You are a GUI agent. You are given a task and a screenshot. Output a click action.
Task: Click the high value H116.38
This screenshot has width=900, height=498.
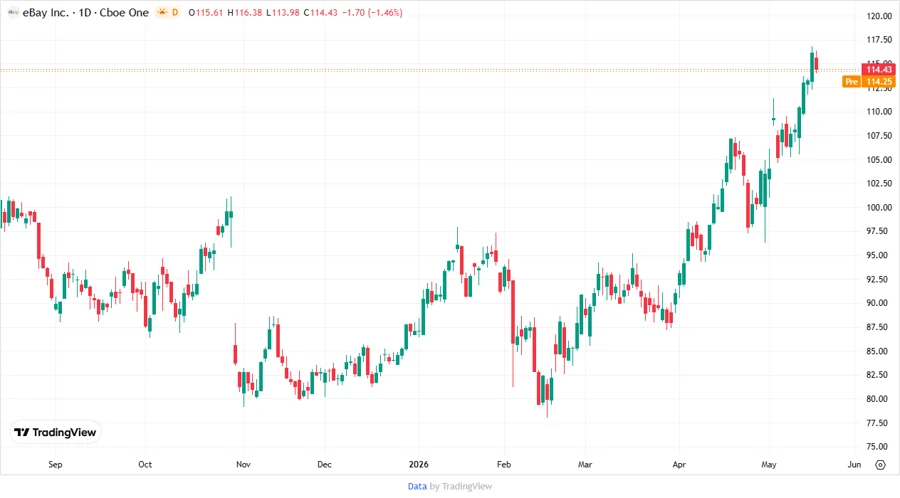245,12
